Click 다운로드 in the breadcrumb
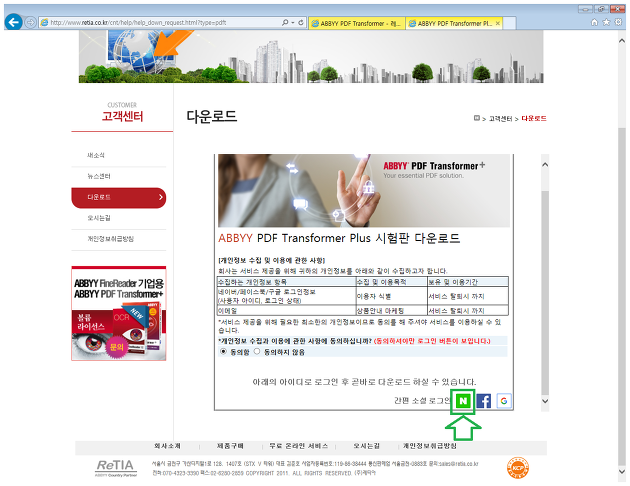The image size is (630, 486). 534,118
